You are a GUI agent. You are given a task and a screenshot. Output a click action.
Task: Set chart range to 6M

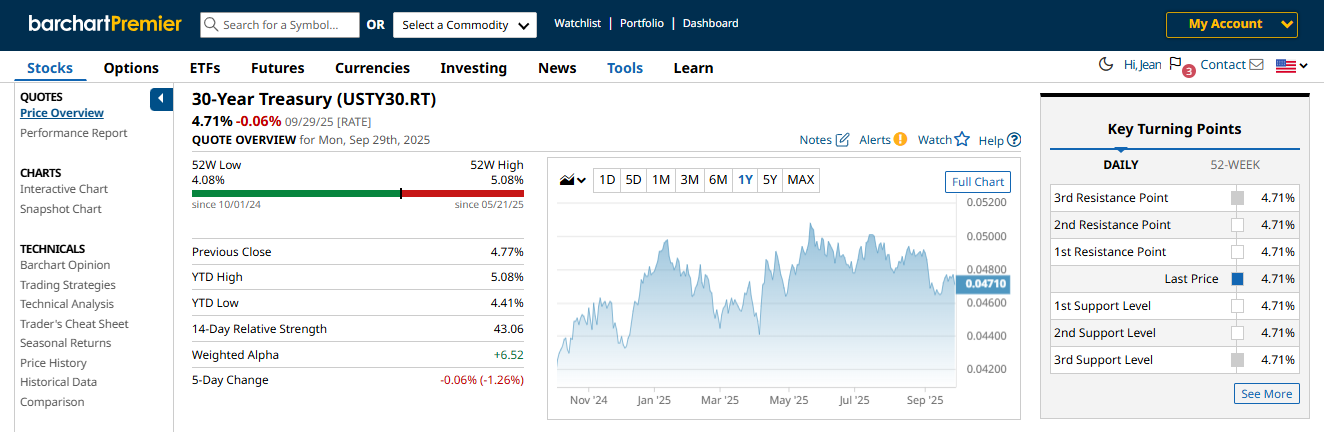click(717, 180)
